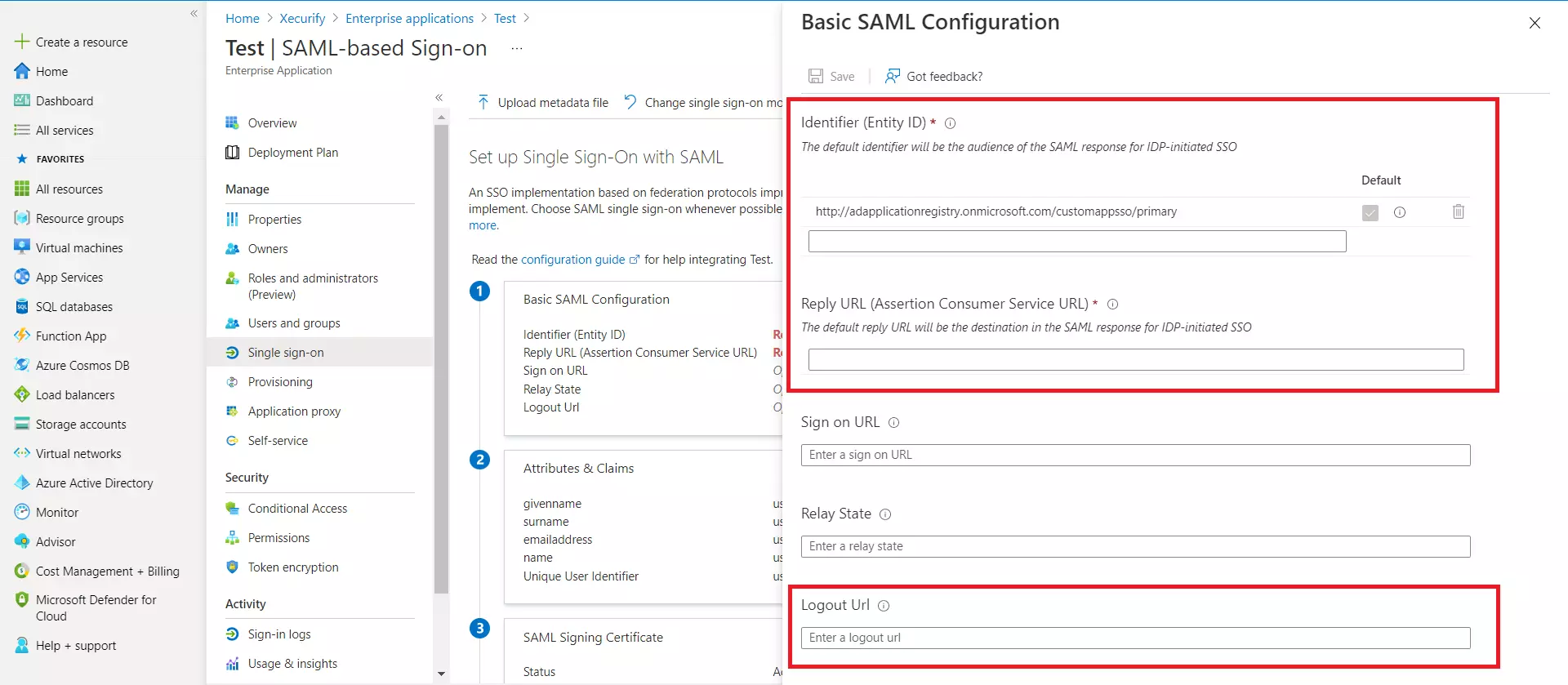Open the configuration guide link
This screenshot has height=685, width=1568.
pyautogui.click(x=580, y=259)
